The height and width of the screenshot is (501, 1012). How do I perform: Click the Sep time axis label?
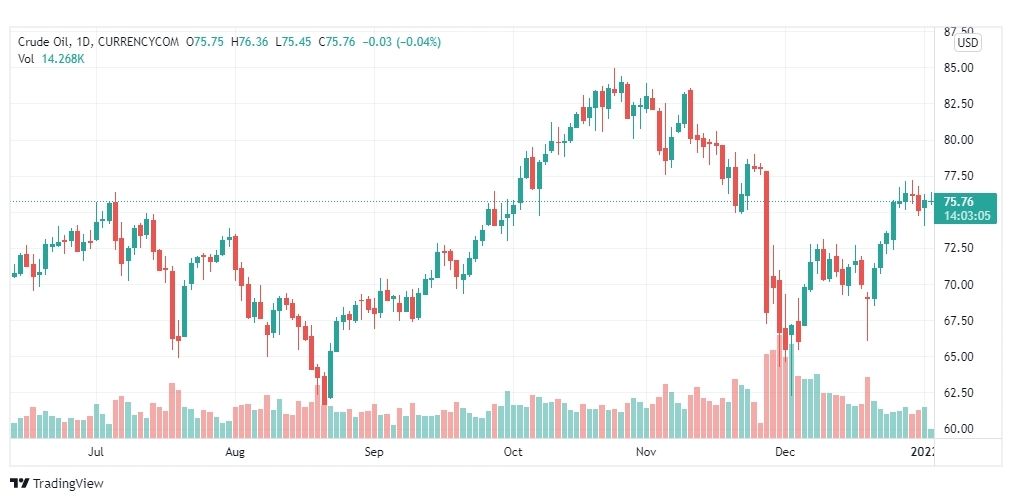tap(374, 452)
